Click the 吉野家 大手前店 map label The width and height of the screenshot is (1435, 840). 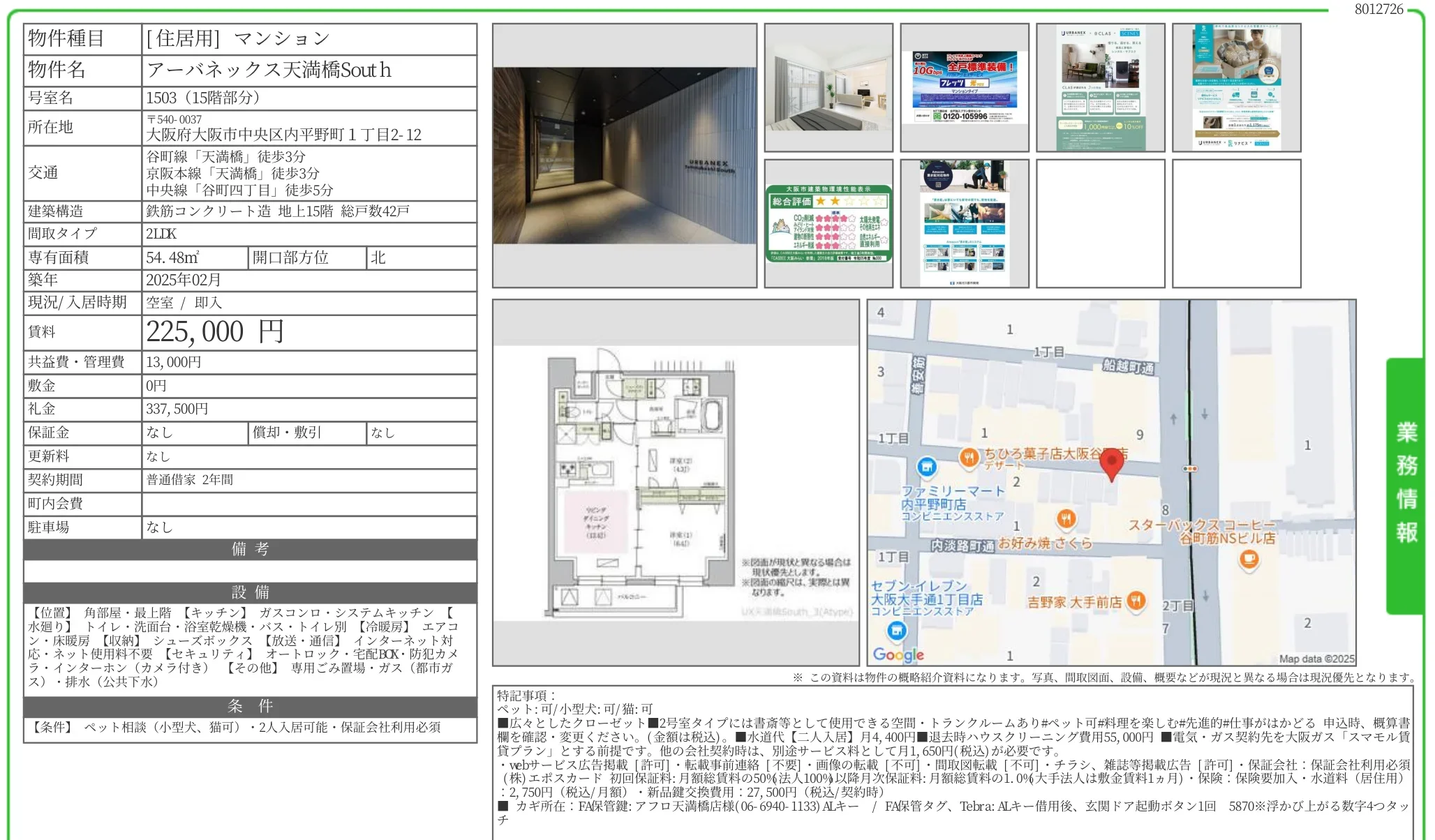pyautogui.click(x=1074, y=601)
